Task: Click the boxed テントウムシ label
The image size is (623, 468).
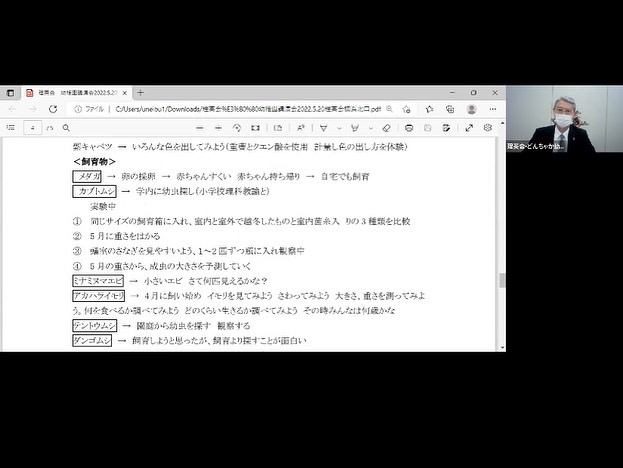Action: click(95, 326)
